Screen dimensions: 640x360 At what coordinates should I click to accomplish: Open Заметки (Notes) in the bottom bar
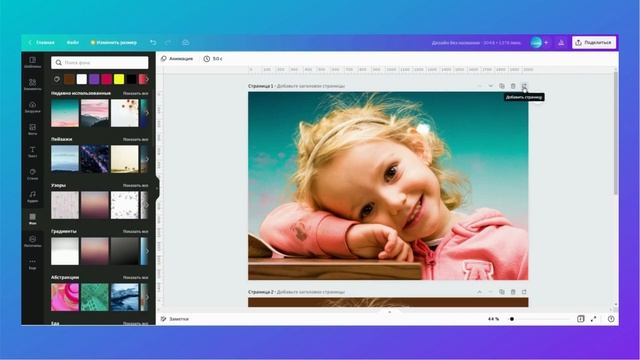pos(175,319)
